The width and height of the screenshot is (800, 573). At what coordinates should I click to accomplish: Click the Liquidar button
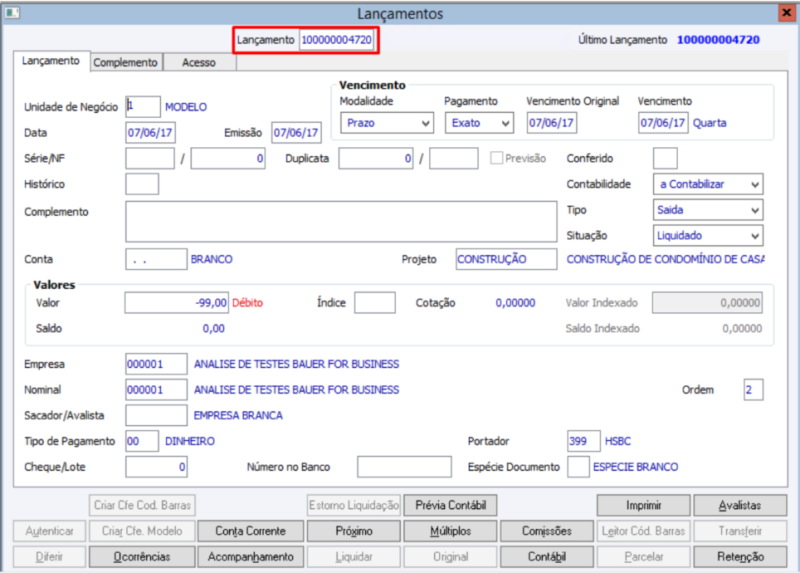coord(354,556)
